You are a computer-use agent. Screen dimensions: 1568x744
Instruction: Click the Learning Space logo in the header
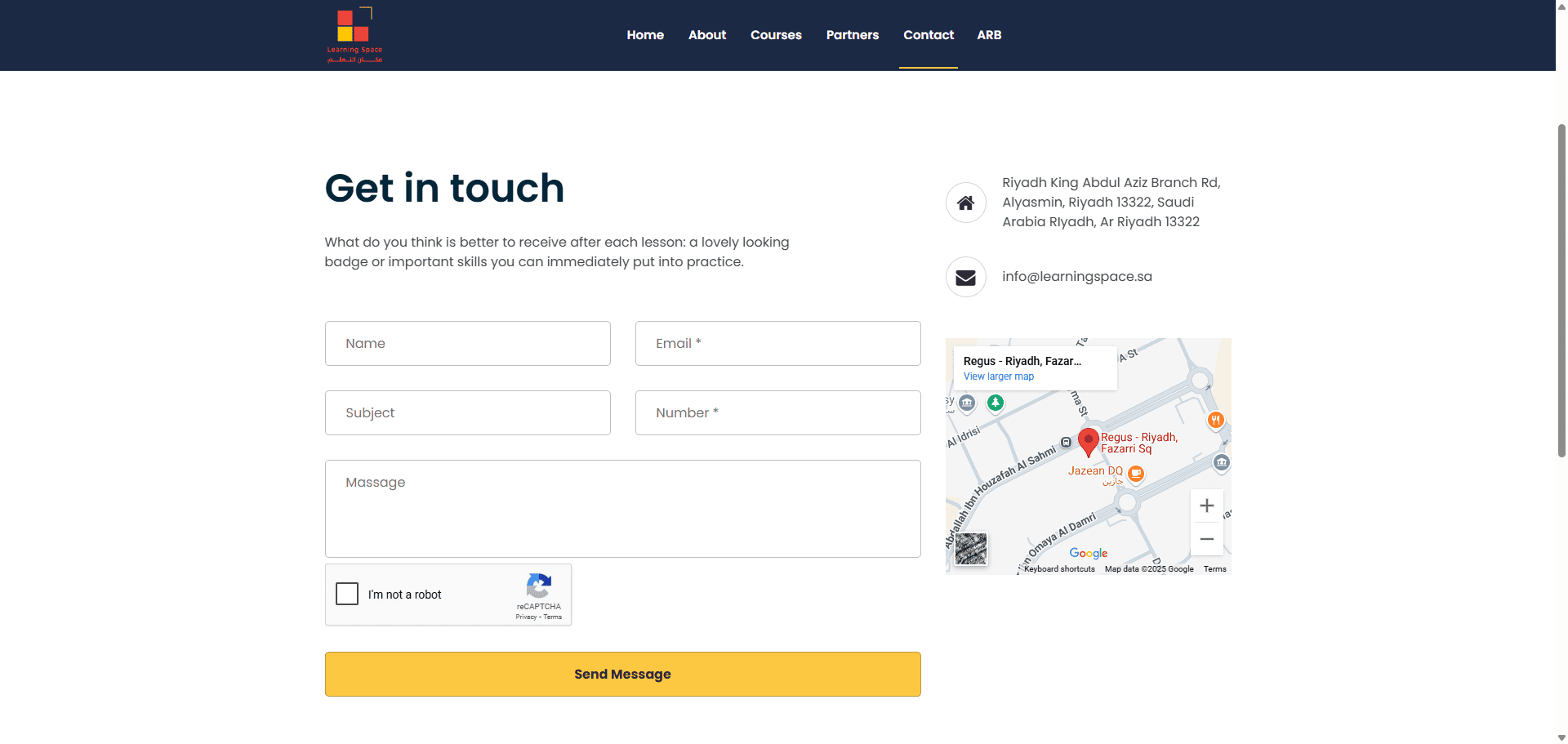point(354,34)
